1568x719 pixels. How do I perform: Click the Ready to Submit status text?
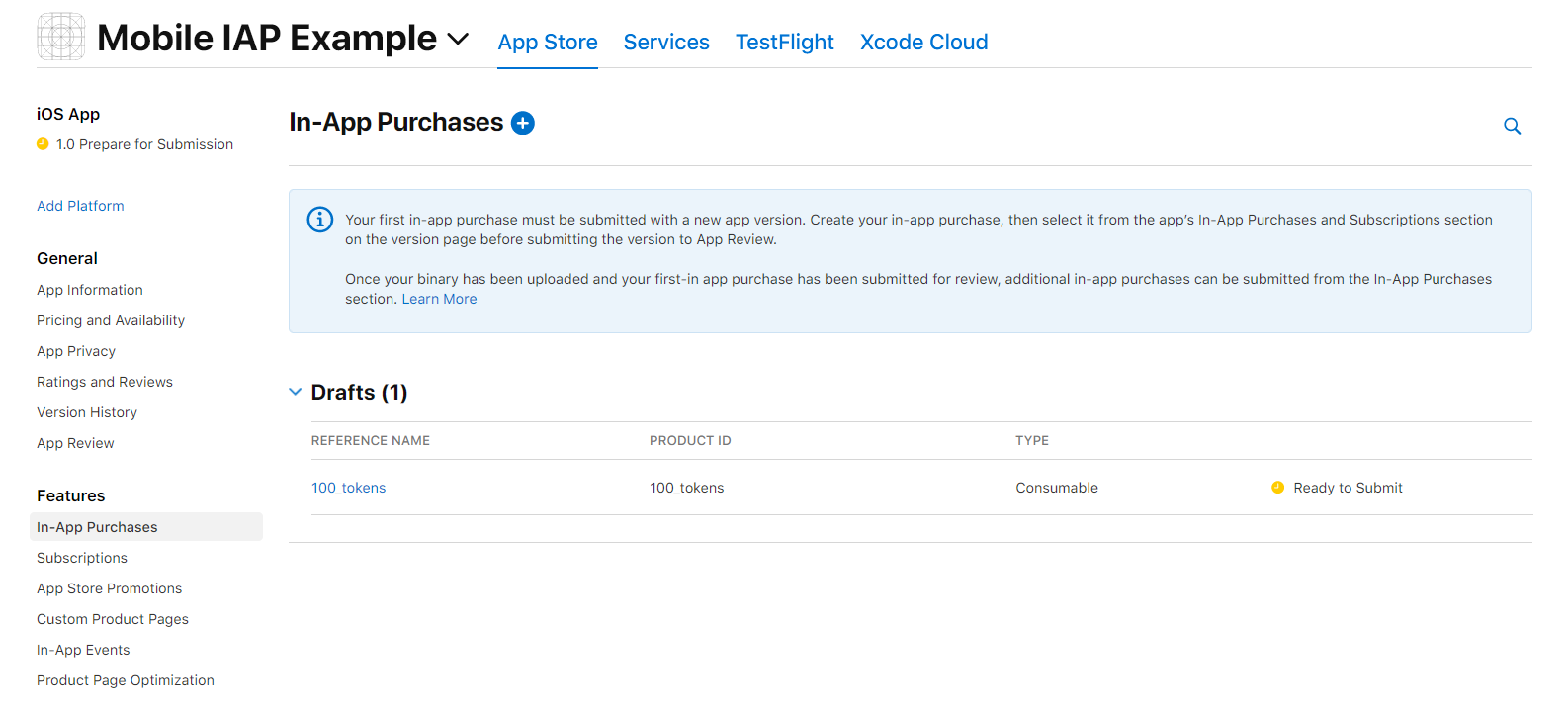[1349, 488]
